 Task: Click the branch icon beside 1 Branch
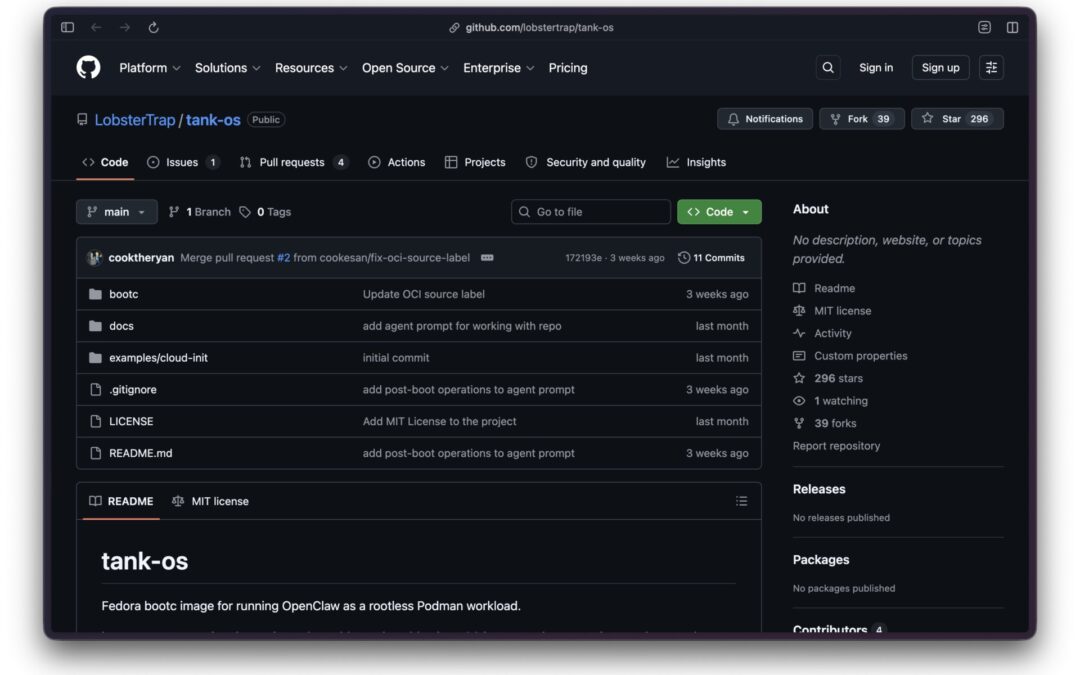coord(174,212)
